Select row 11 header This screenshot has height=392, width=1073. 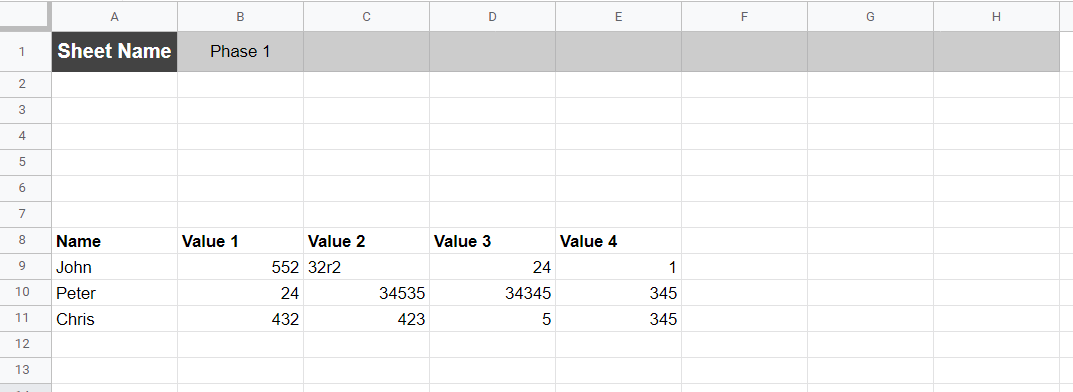(25, 318)
